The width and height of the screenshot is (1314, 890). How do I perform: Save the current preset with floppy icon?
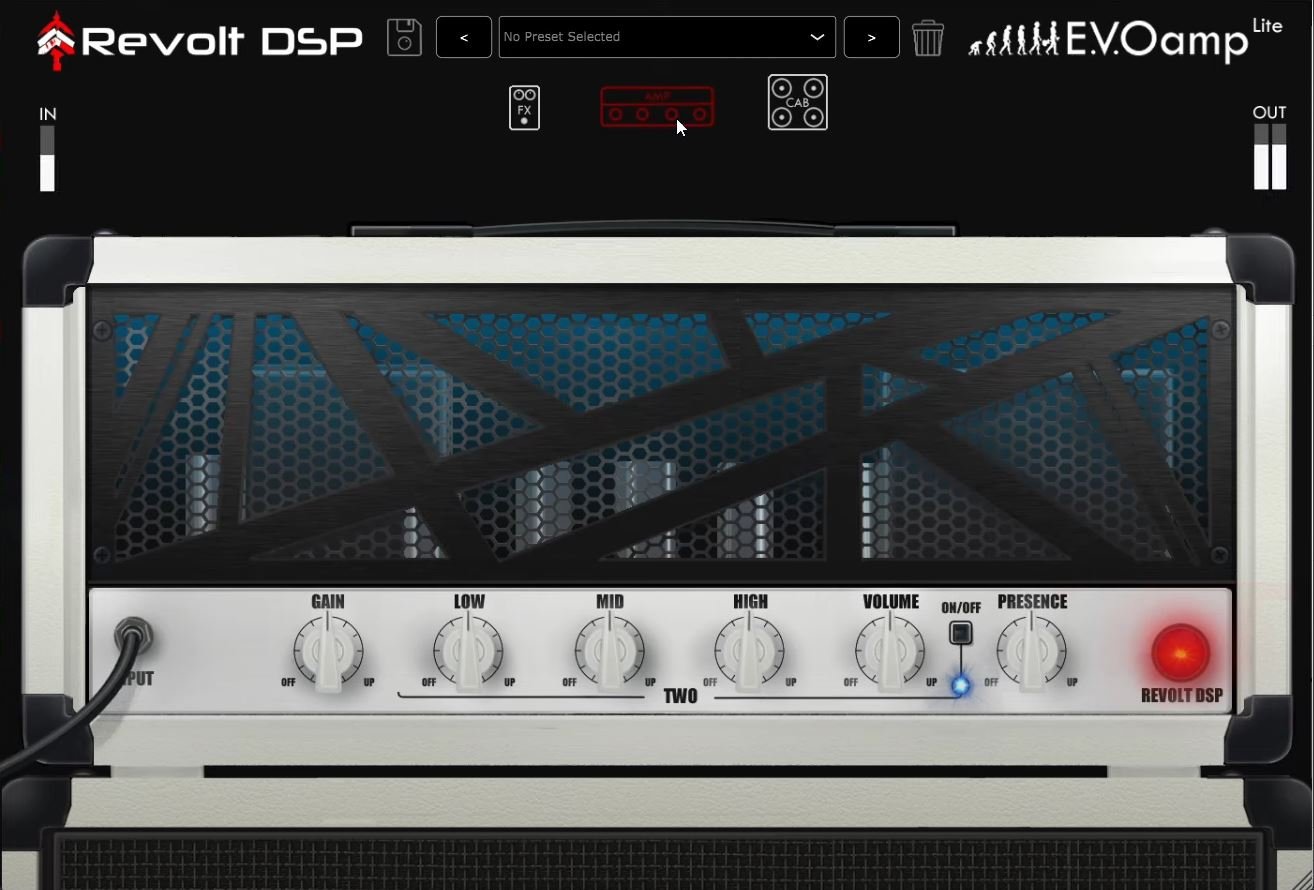[404, 36]
